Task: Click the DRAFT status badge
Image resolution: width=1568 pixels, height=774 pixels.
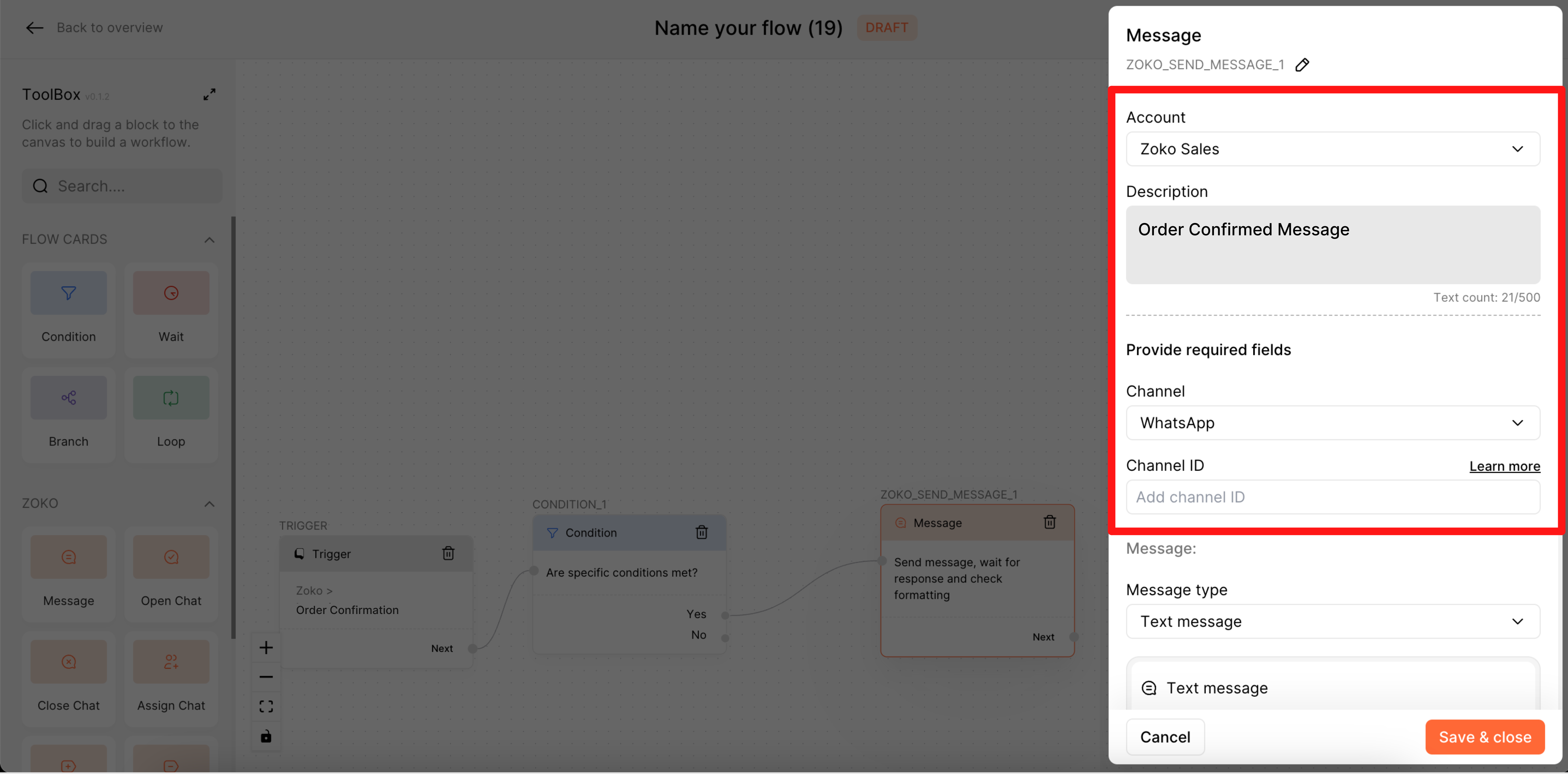Action: coord(887,27)
